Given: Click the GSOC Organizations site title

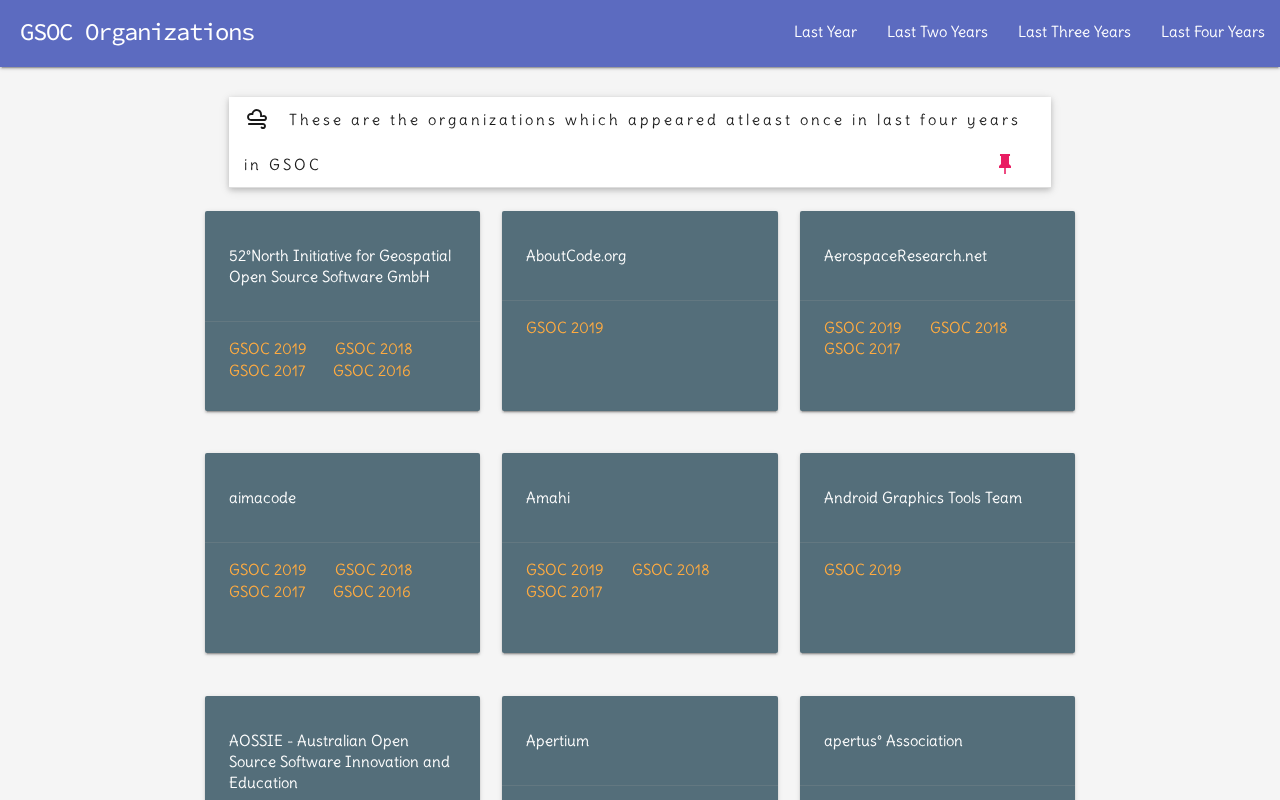Looking at the screenshot, I should [137, 32].
